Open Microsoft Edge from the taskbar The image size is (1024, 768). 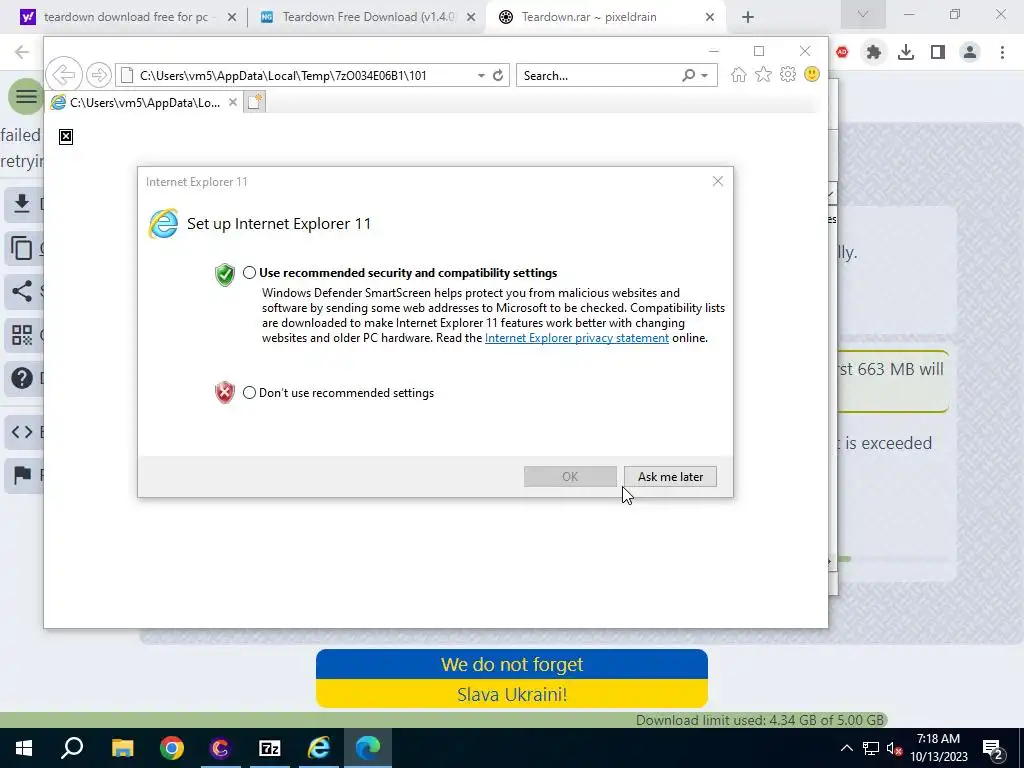point(368,748)
